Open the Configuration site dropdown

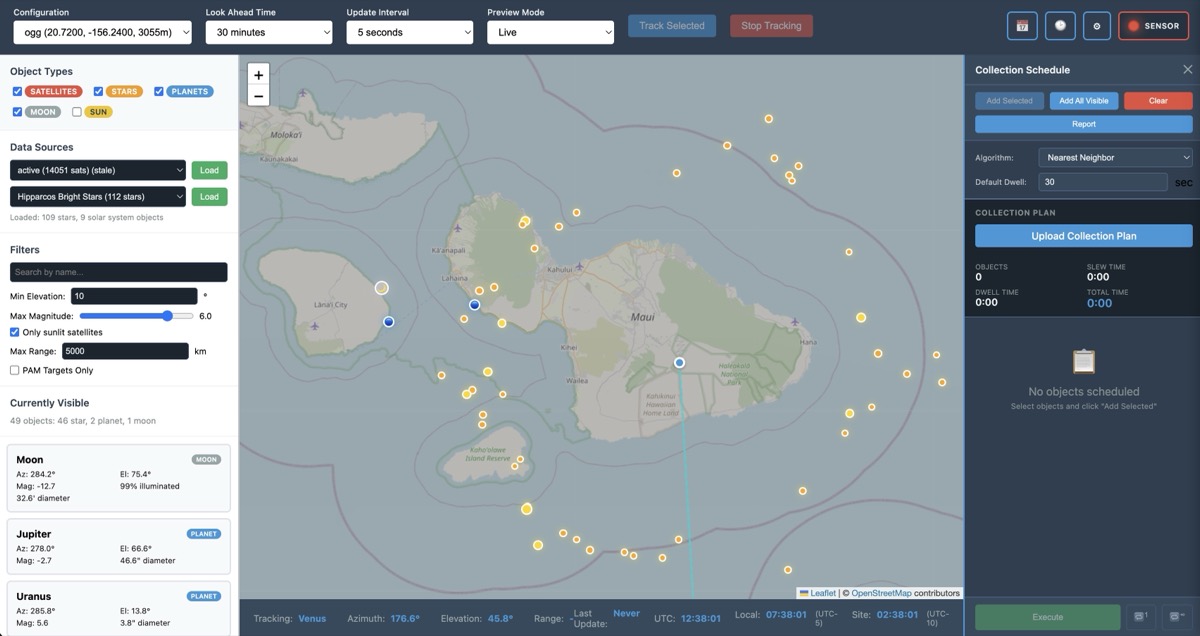tap(102, 33)
